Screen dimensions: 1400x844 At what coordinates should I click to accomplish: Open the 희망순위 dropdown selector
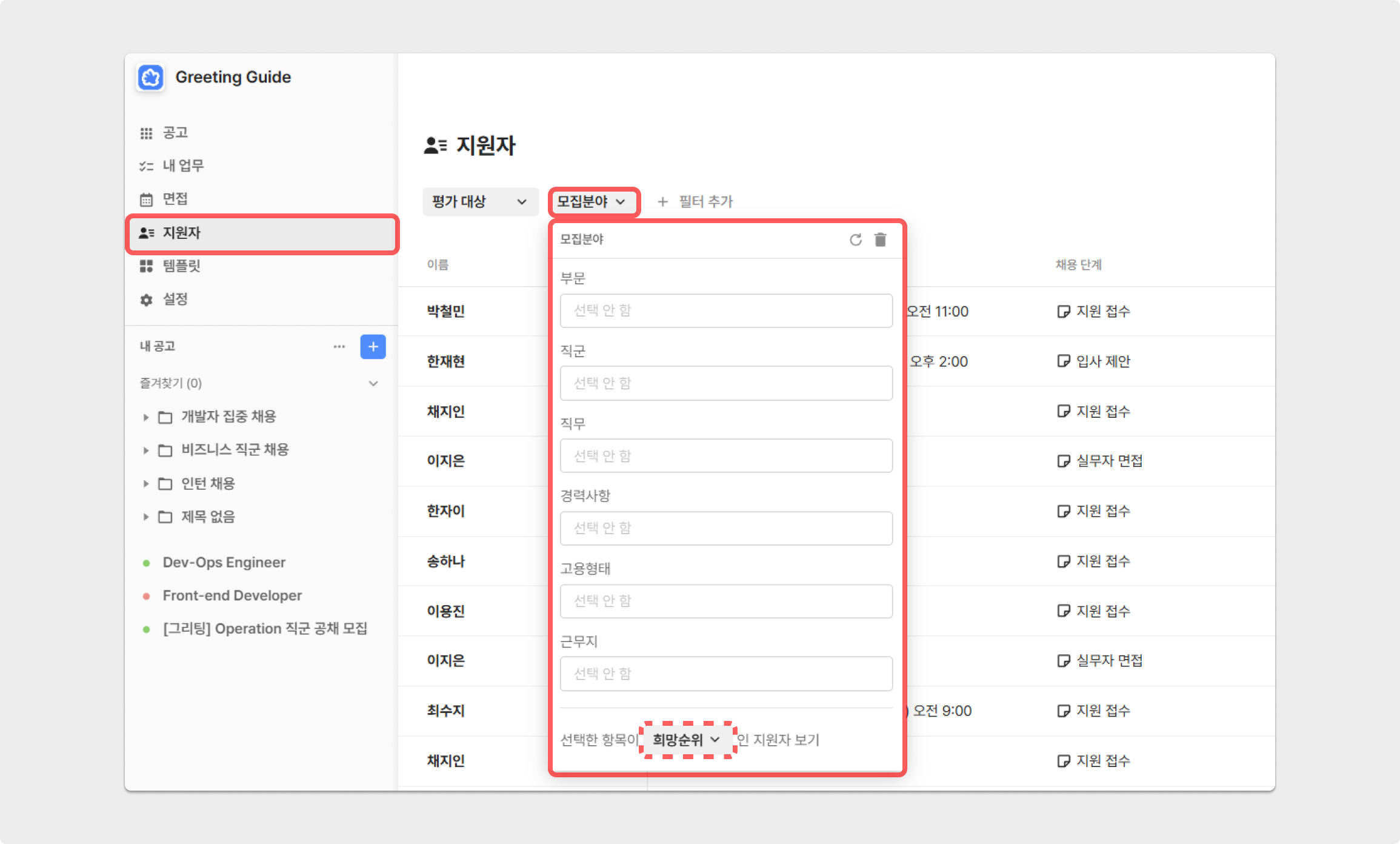point(686,740)
